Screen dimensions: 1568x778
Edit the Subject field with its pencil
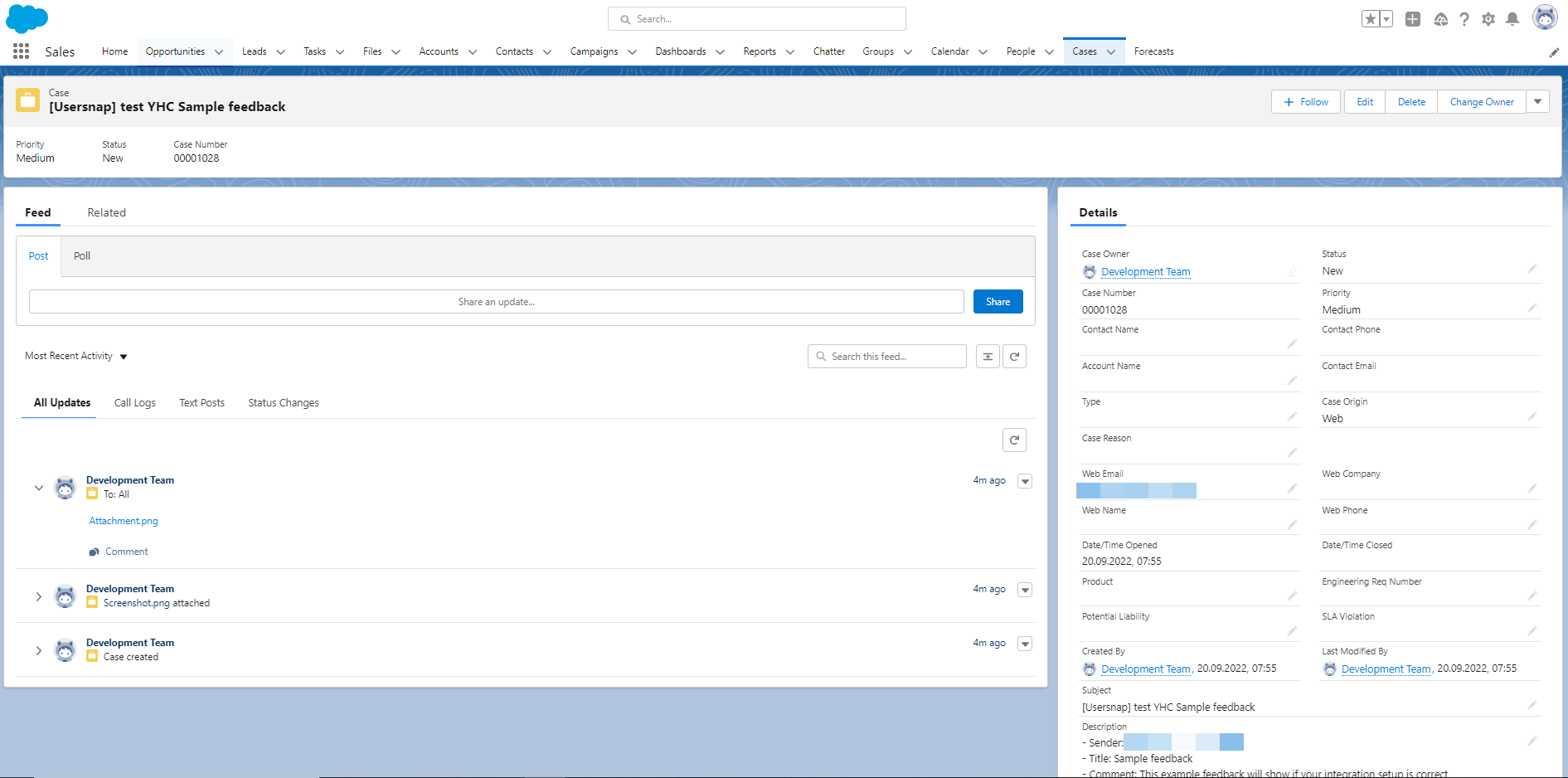pyautogui.click(x=1532, y=705)
